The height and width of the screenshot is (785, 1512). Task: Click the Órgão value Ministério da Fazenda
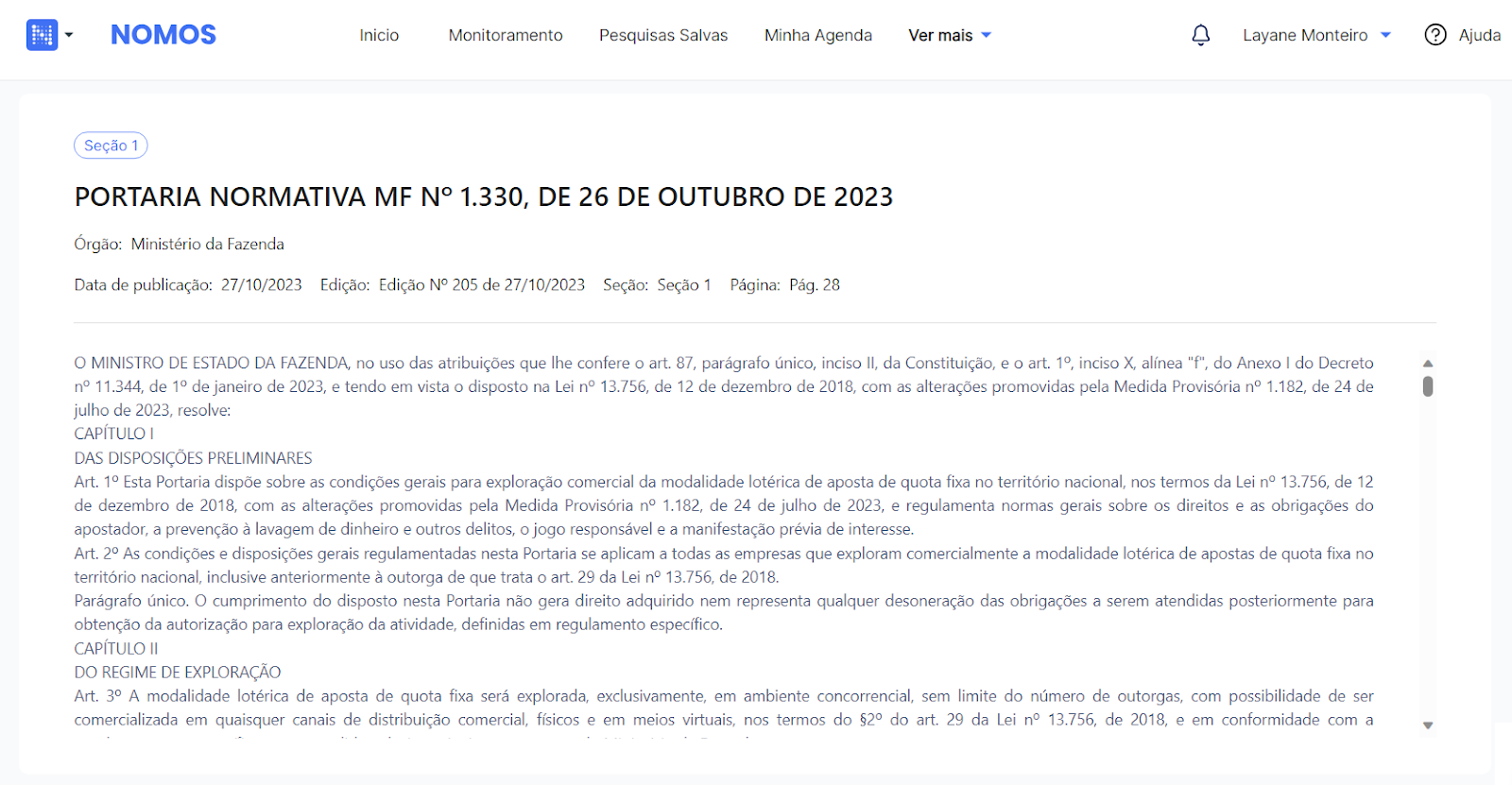click(208, 244)
